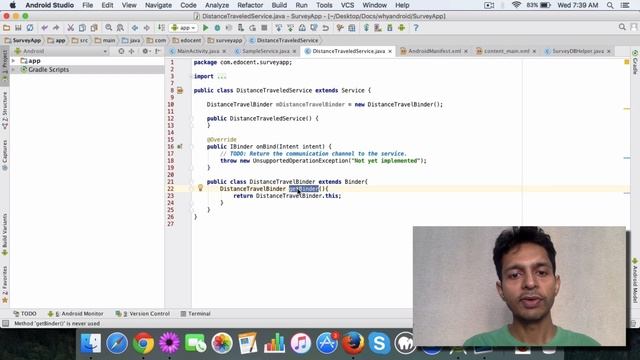This screenshot has height=360, width=640.
Task: Click edocent in the breadcrumb bar
Action: click(x=187, y=40)
